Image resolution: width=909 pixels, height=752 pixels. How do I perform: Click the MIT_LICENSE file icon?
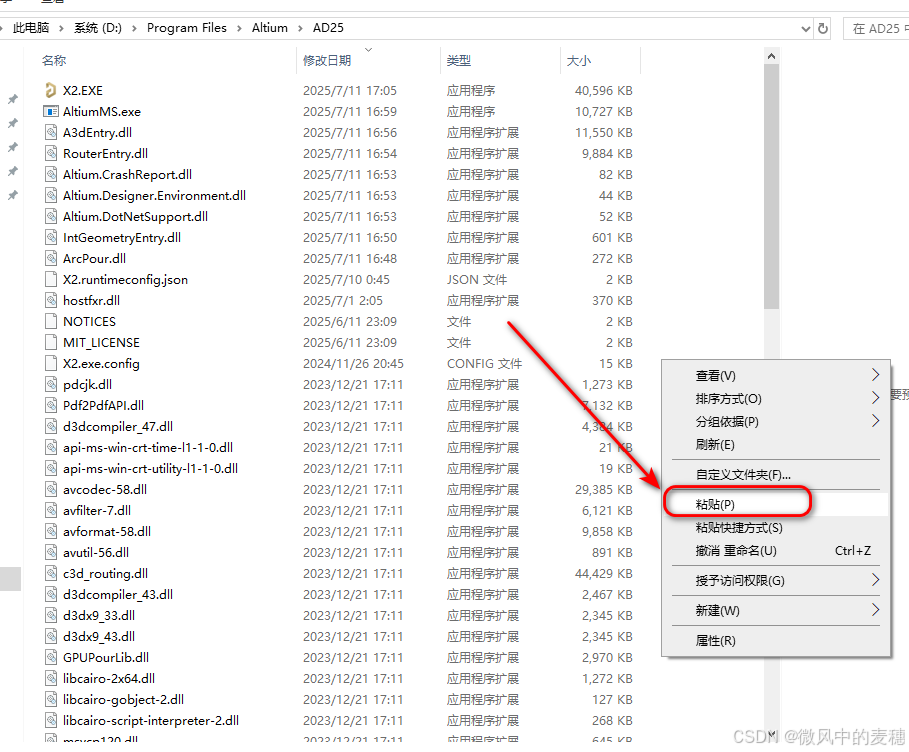(51, 342)
